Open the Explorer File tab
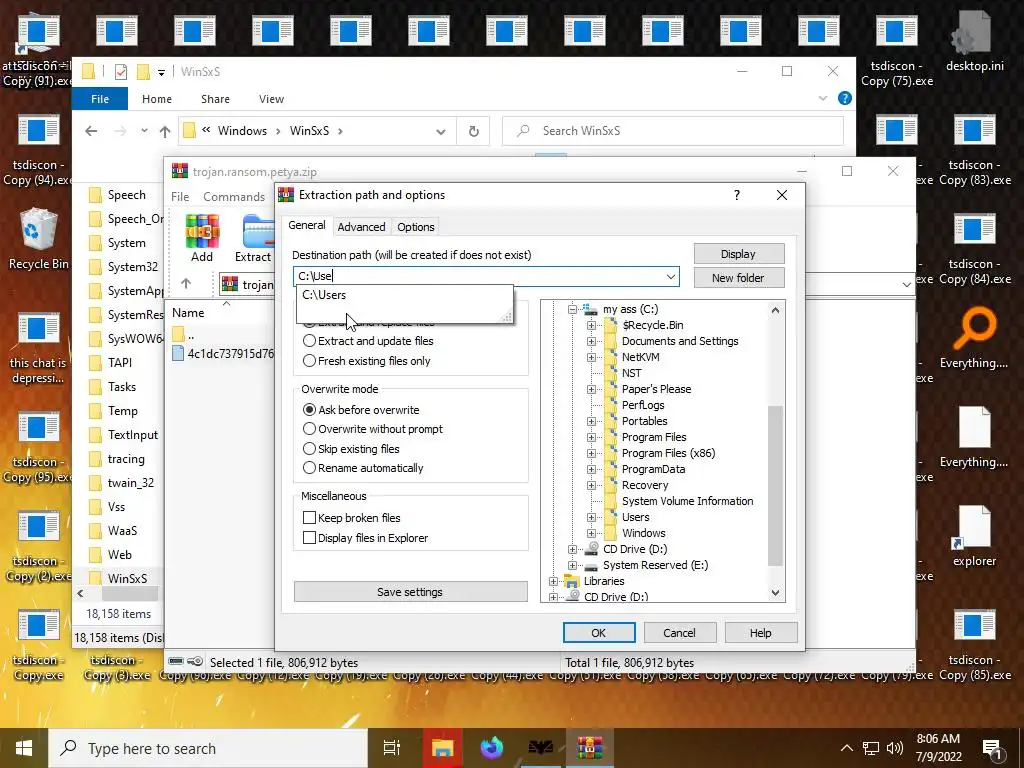 (100, 99)
